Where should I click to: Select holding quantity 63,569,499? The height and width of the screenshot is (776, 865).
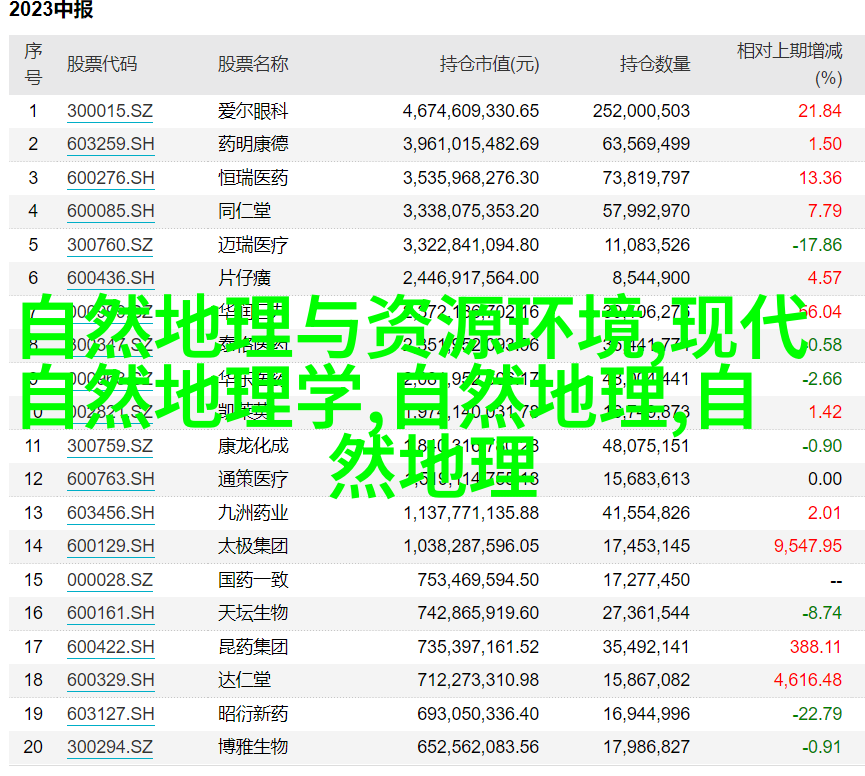(646, 145)
